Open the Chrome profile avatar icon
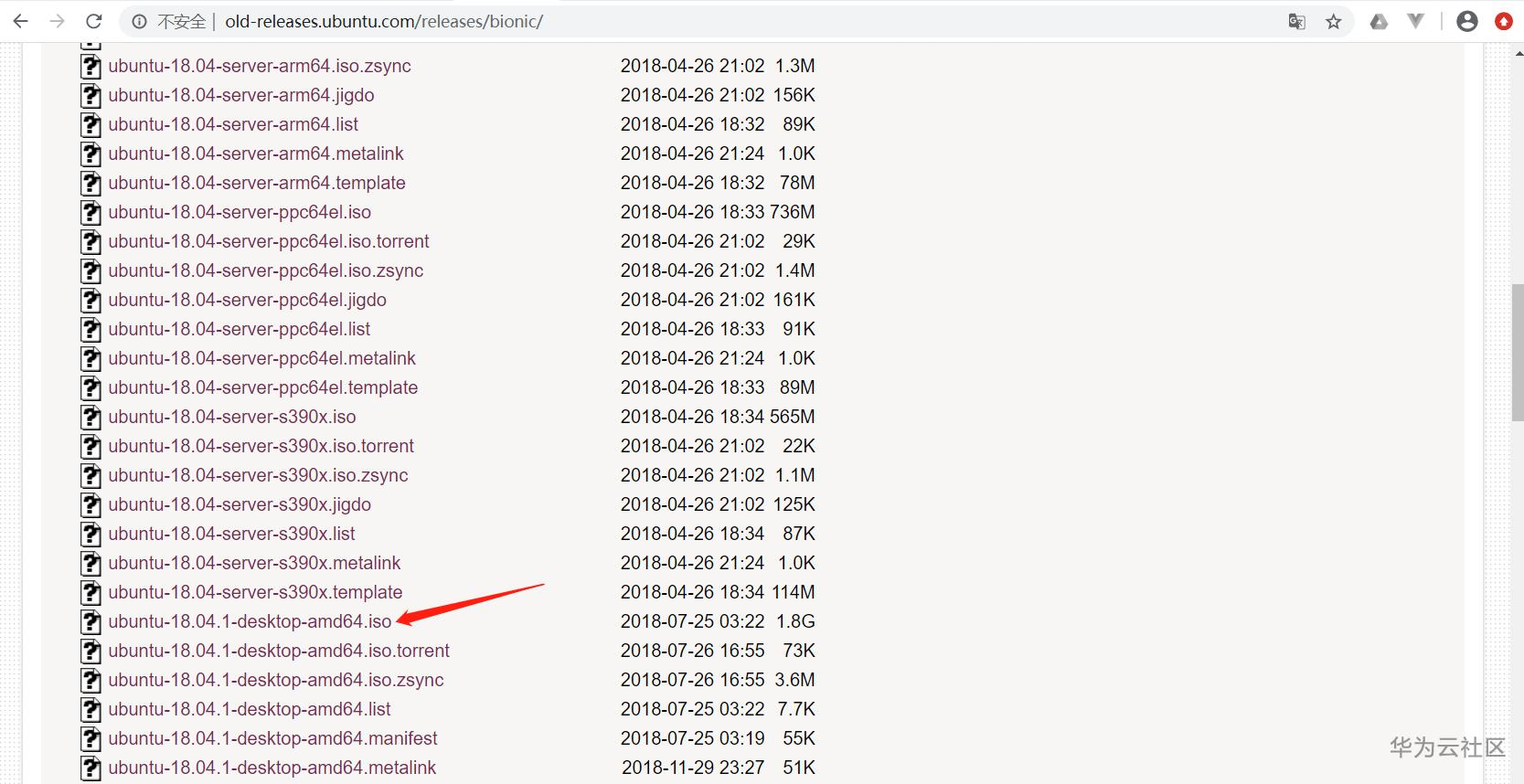The image size is (1524, 784). [1467, 21]
